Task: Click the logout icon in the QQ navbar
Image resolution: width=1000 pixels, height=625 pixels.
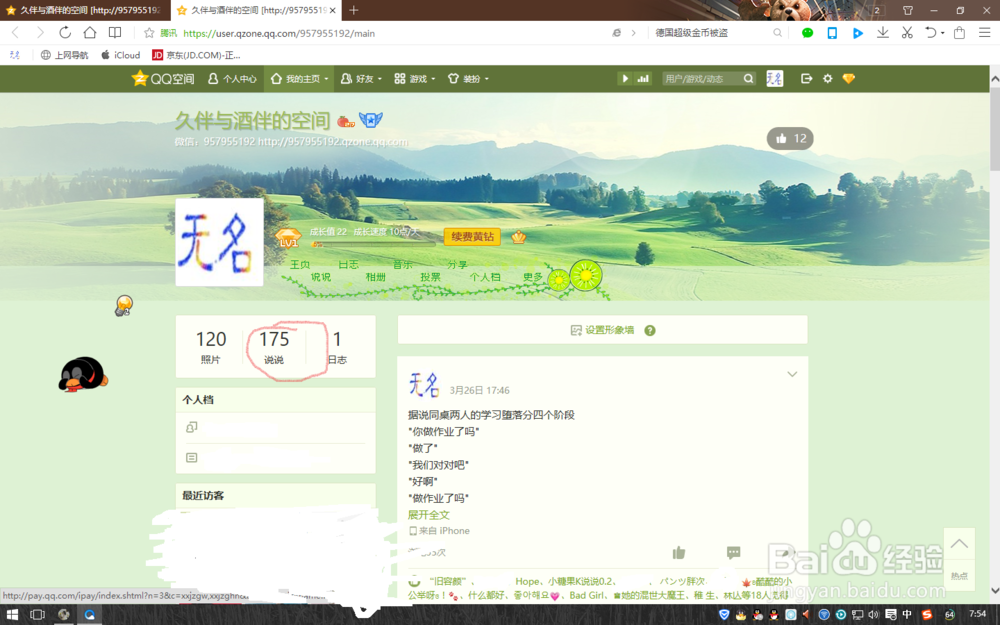Action: point(806,78)
